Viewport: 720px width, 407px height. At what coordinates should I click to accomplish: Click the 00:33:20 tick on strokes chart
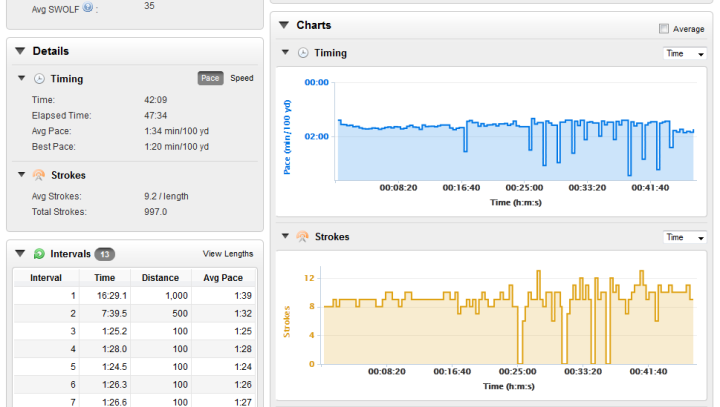(x=583, y=371)
